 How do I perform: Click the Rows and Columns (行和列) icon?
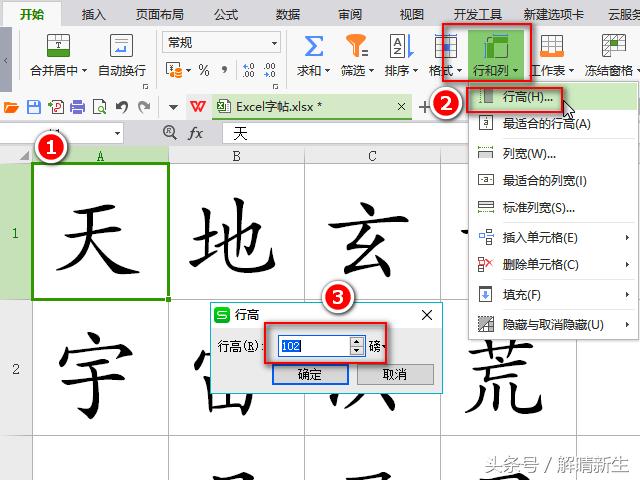496,45
